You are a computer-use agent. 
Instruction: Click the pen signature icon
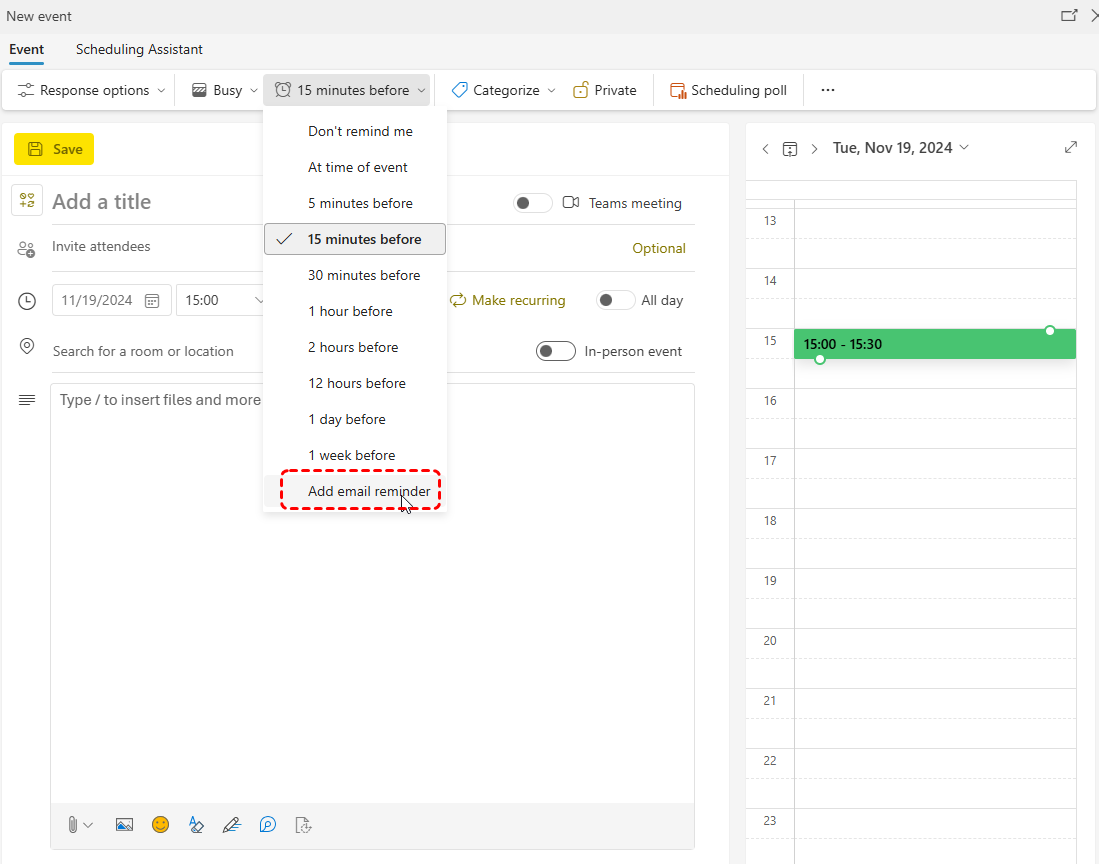(231, 825)
